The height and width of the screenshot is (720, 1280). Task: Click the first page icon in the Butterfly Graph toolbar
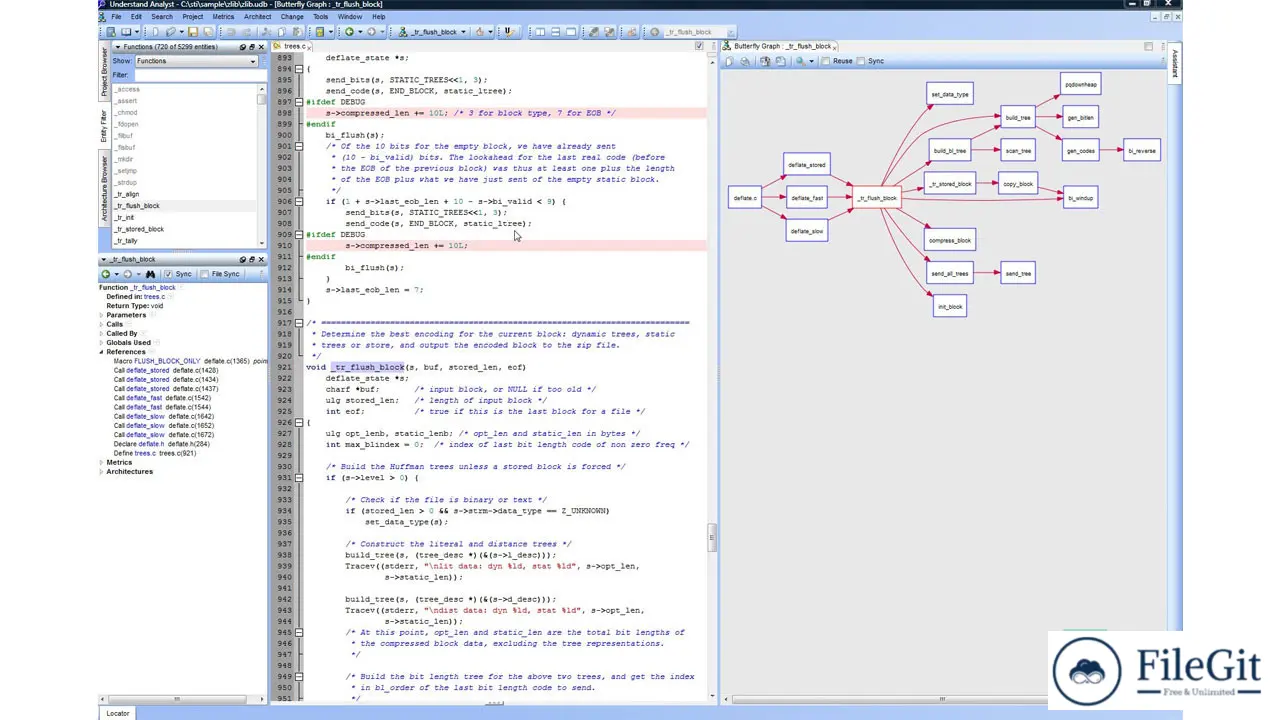pos(730,61)
